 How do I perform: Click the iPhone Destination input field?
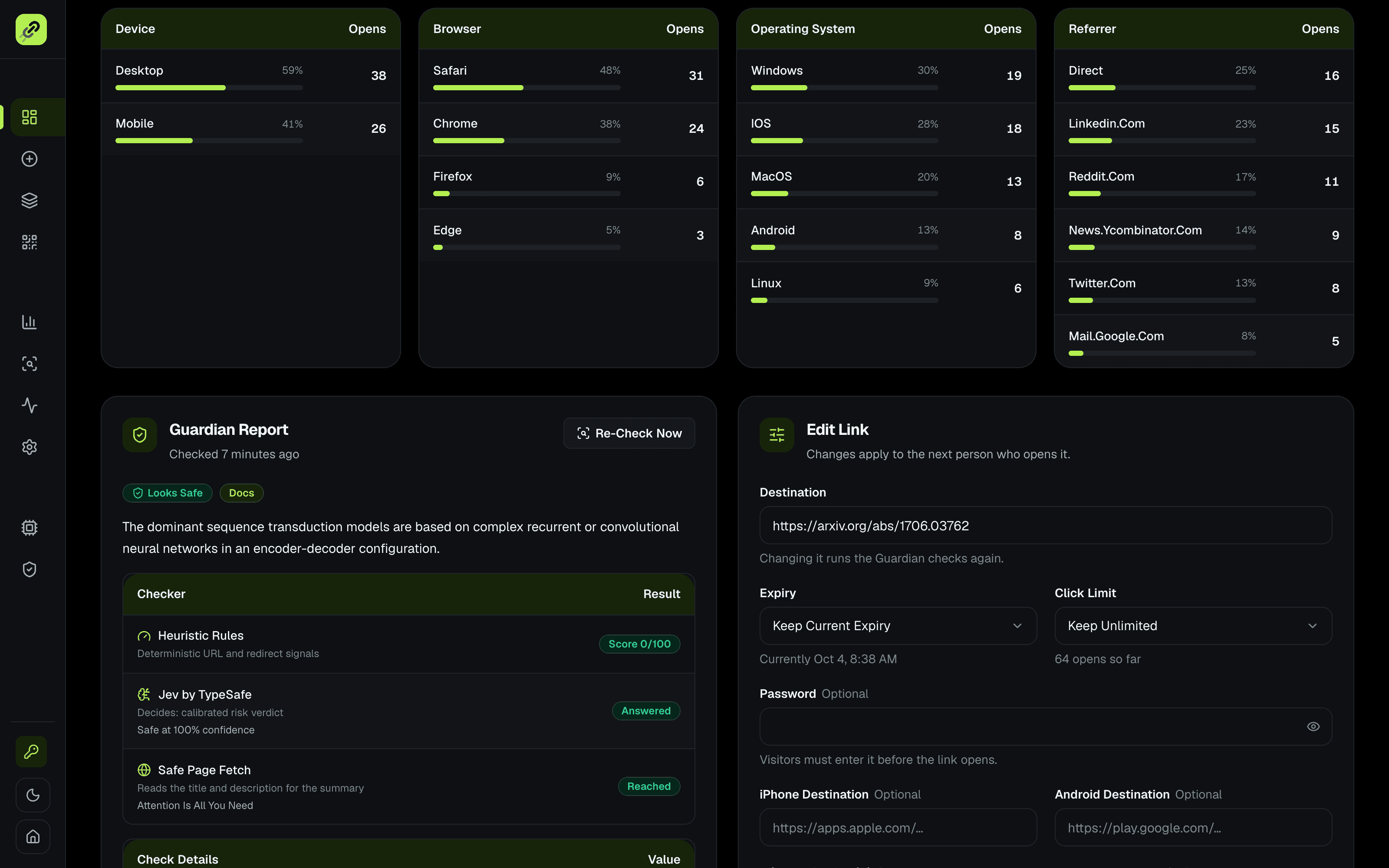[x=898, y=828]
